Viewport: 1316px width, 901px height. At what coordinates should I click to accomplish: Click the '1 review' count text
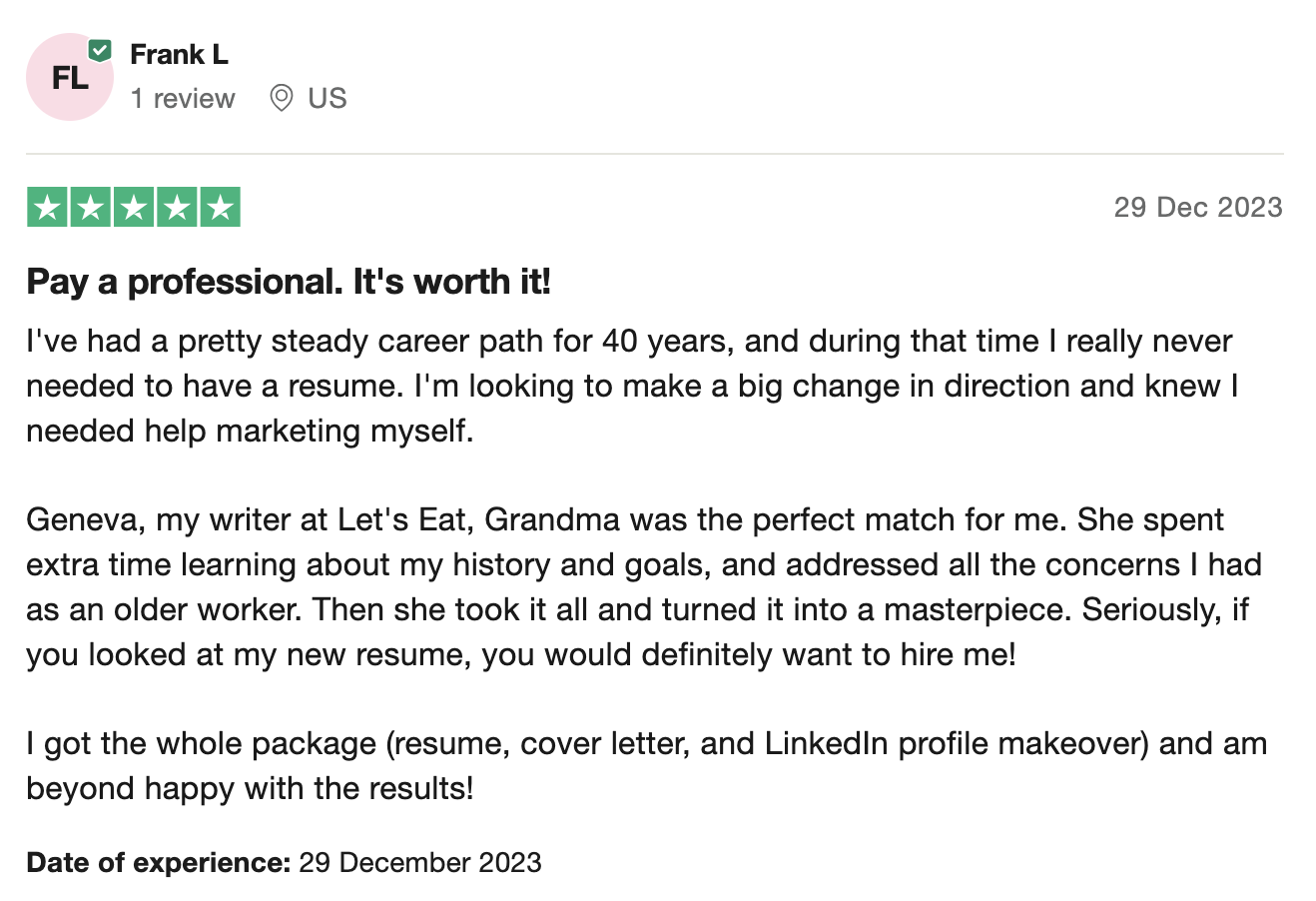coord(183,98)
